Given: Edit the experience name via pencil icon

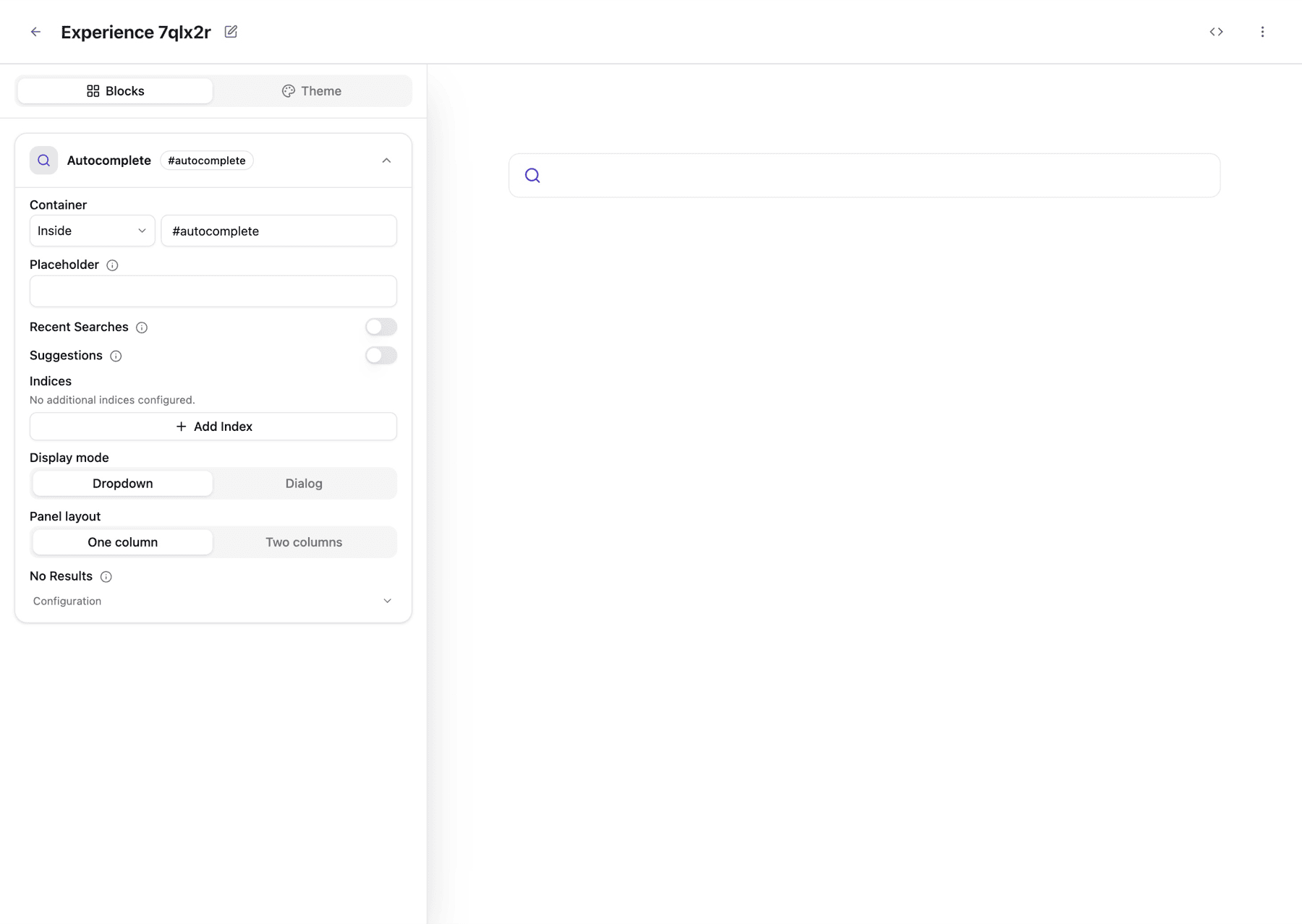Looking at the screenshot, I should (x=231, y=32).
